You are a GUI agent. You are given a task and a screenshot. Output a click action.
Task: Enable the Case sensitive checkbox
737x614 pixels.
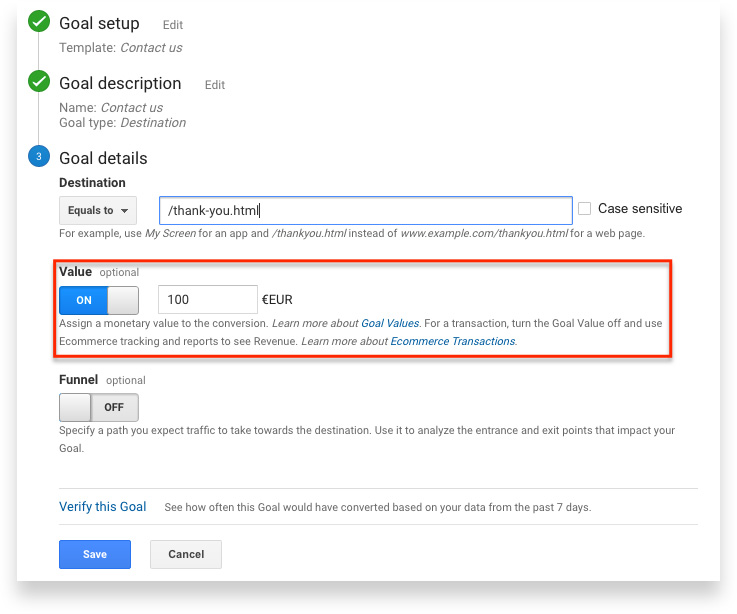pyautogui.click(x=584, y=208)
